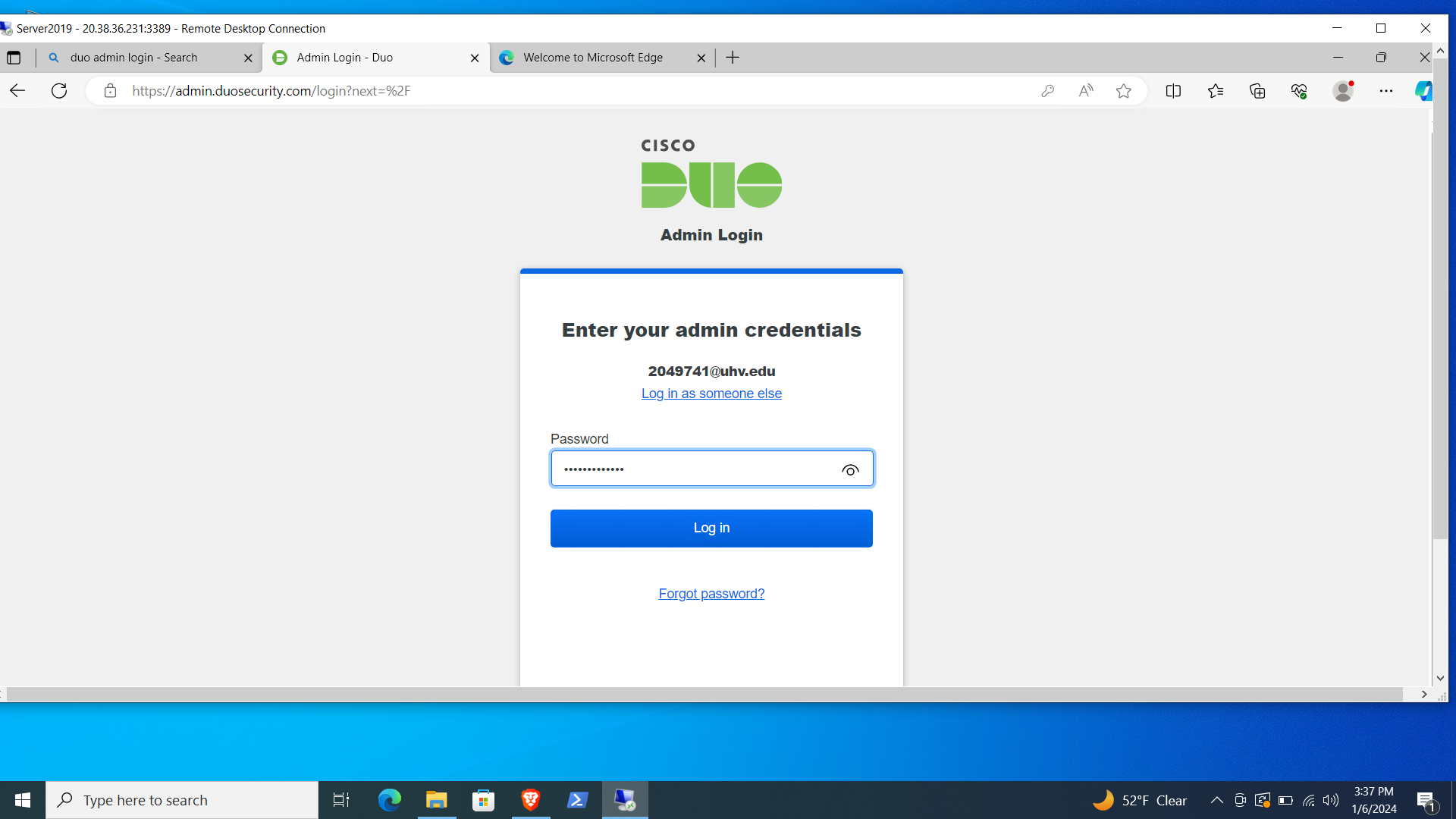The width and height of the screenshot is (1456, 819).
Task: Click Log in as someone else link
Action: pyautogui.click(x=711, y=394)
